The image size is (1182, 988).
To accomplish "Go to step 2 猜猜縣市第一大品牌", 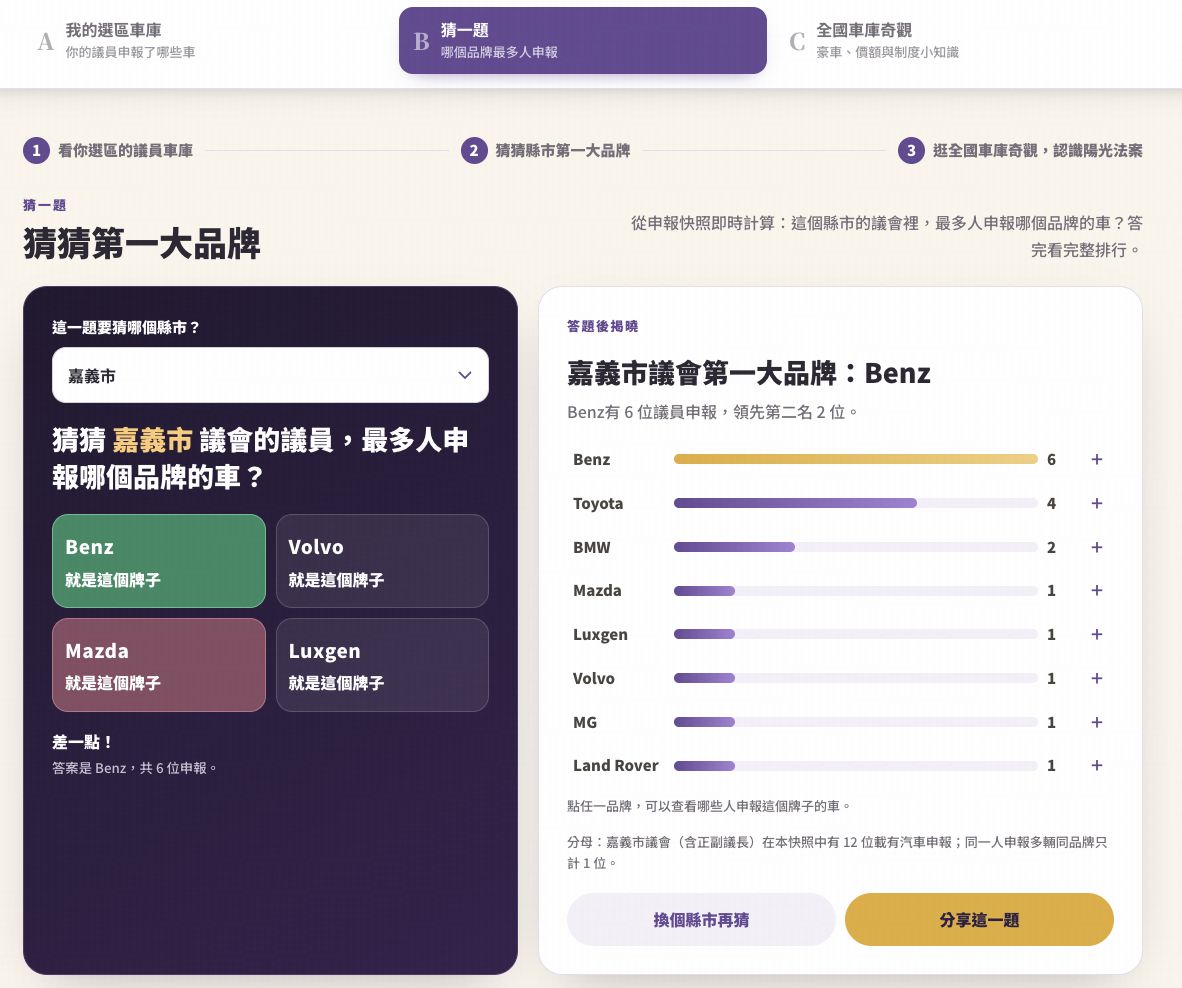I will pos(546,151).
